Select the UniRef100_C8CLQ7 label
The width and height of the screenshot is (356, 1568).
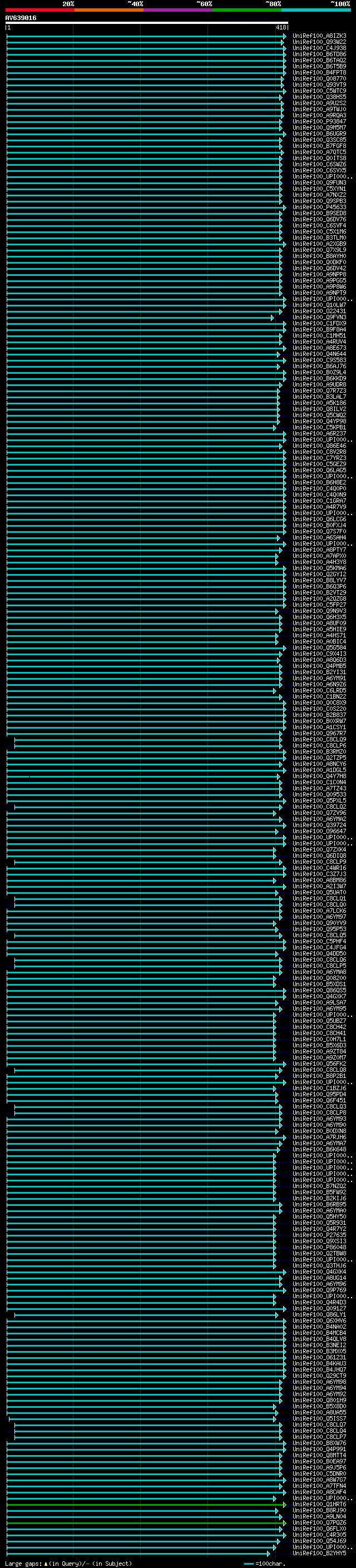(x=319, y=1425)
